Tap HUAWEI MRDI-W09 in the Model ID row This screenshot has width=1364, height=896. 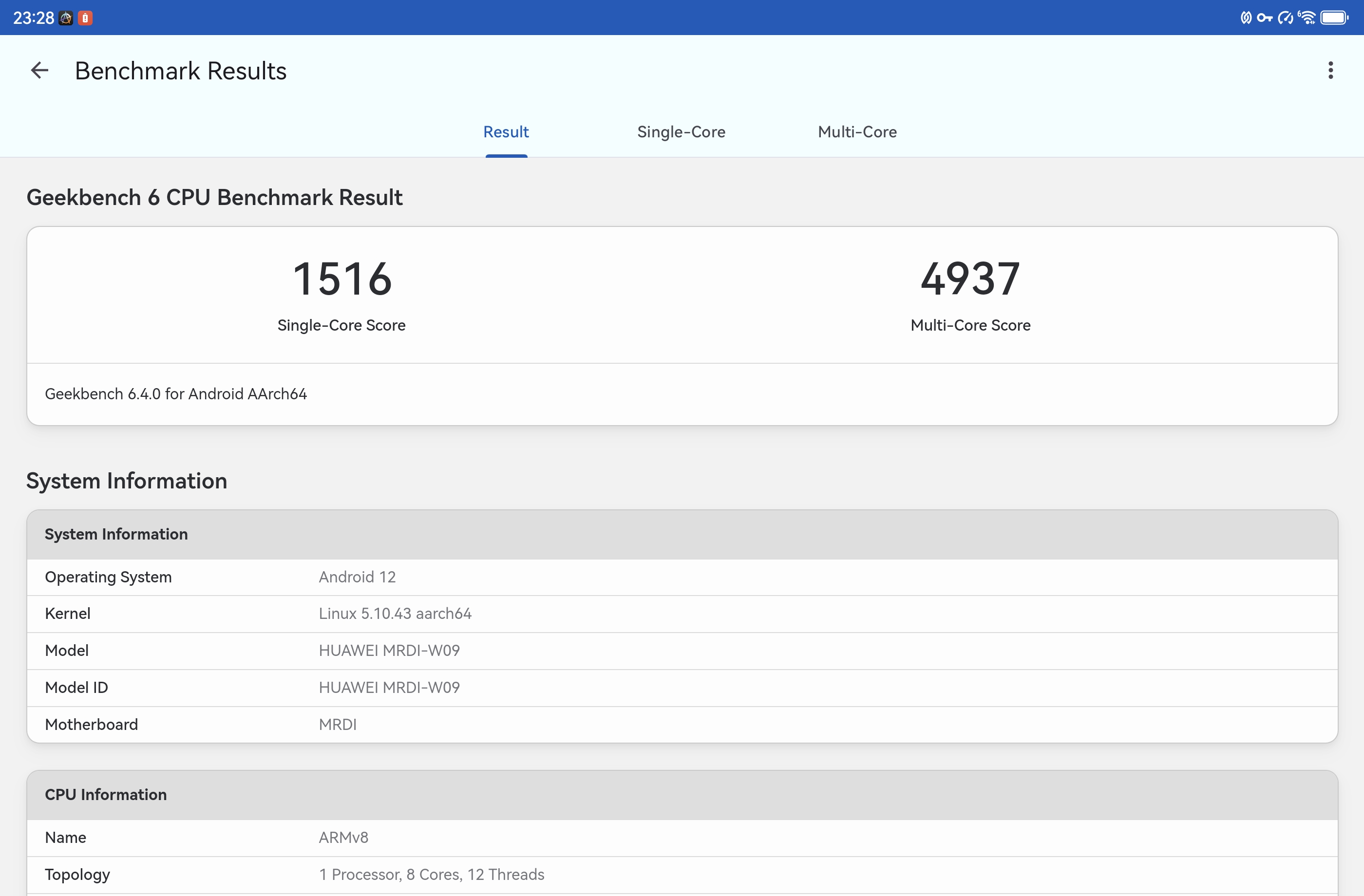(x=389, y=688)
